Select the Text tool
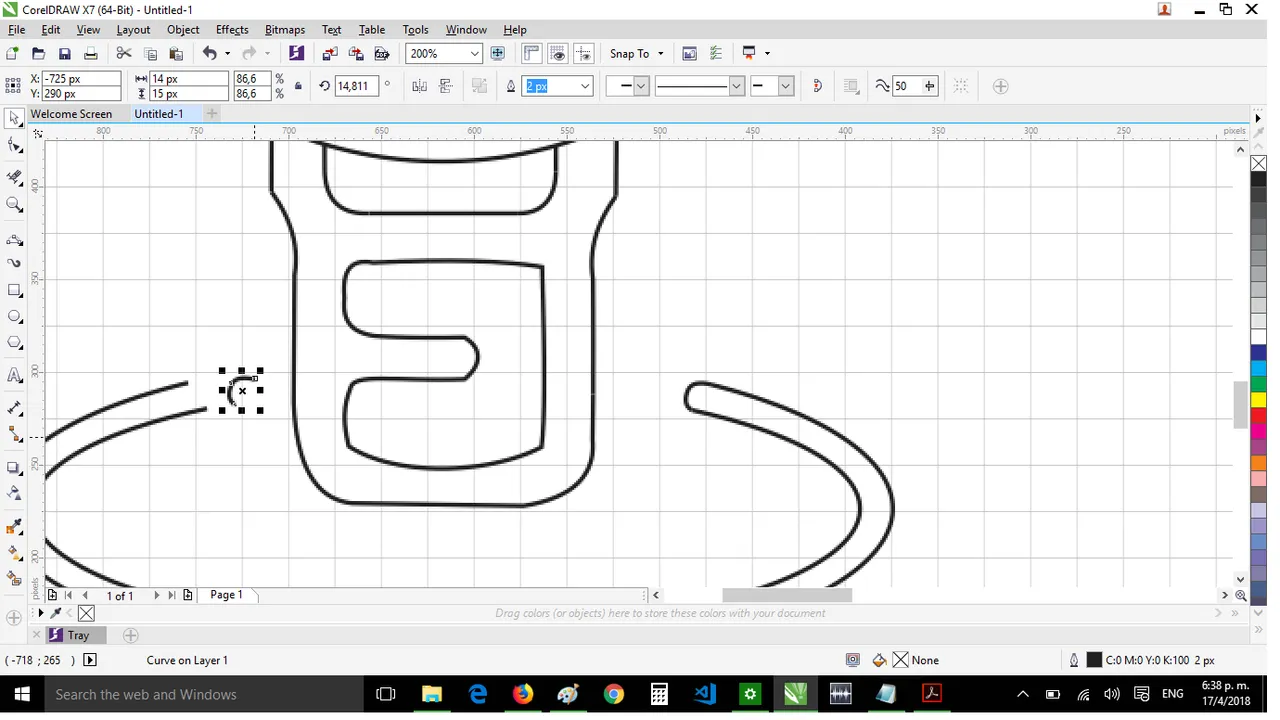Viewport: 1280px width, 720px height. pyautogui.click(x=14, y=376)
